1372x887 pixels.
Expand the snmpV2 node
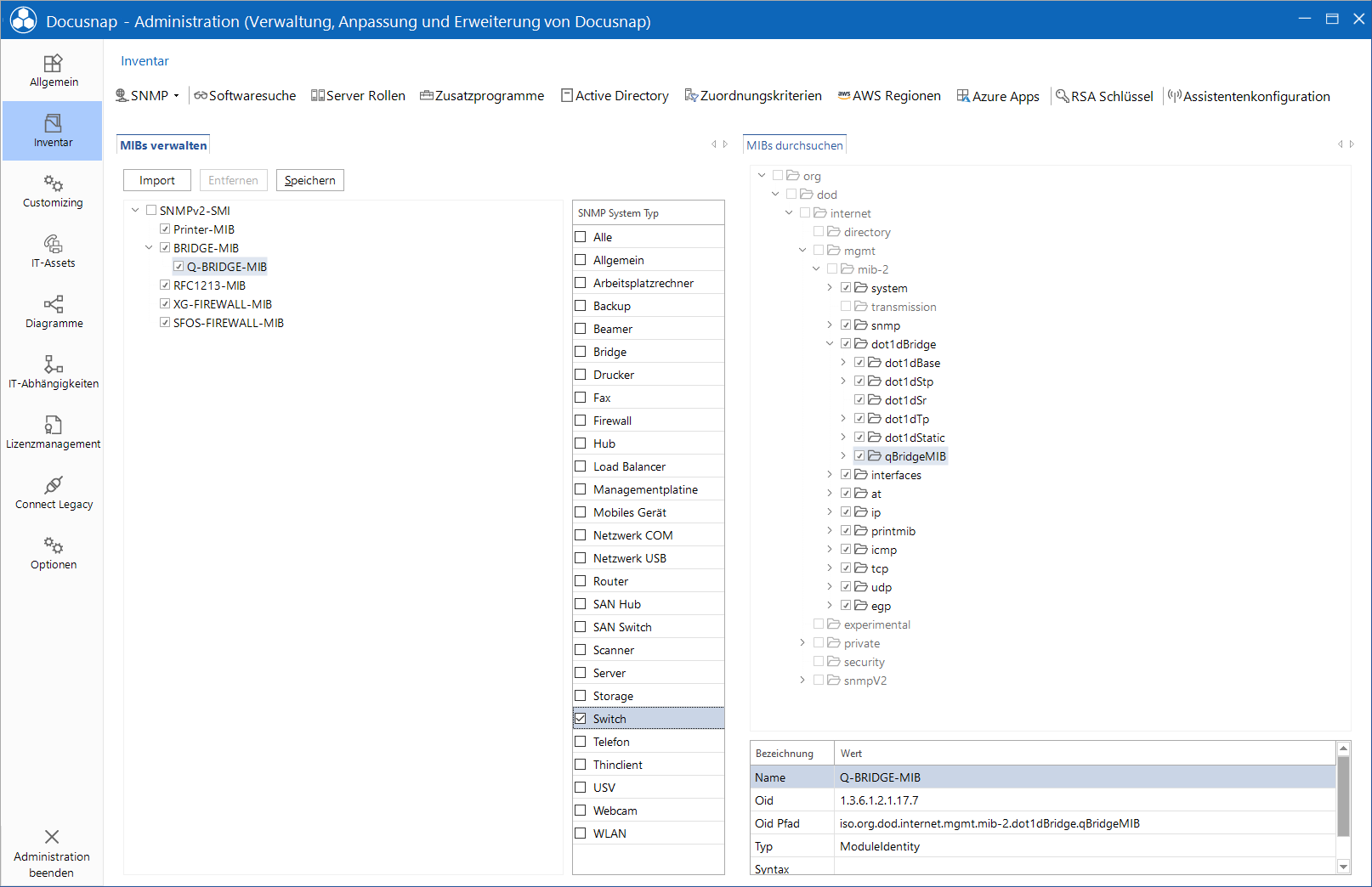(802, 681)
